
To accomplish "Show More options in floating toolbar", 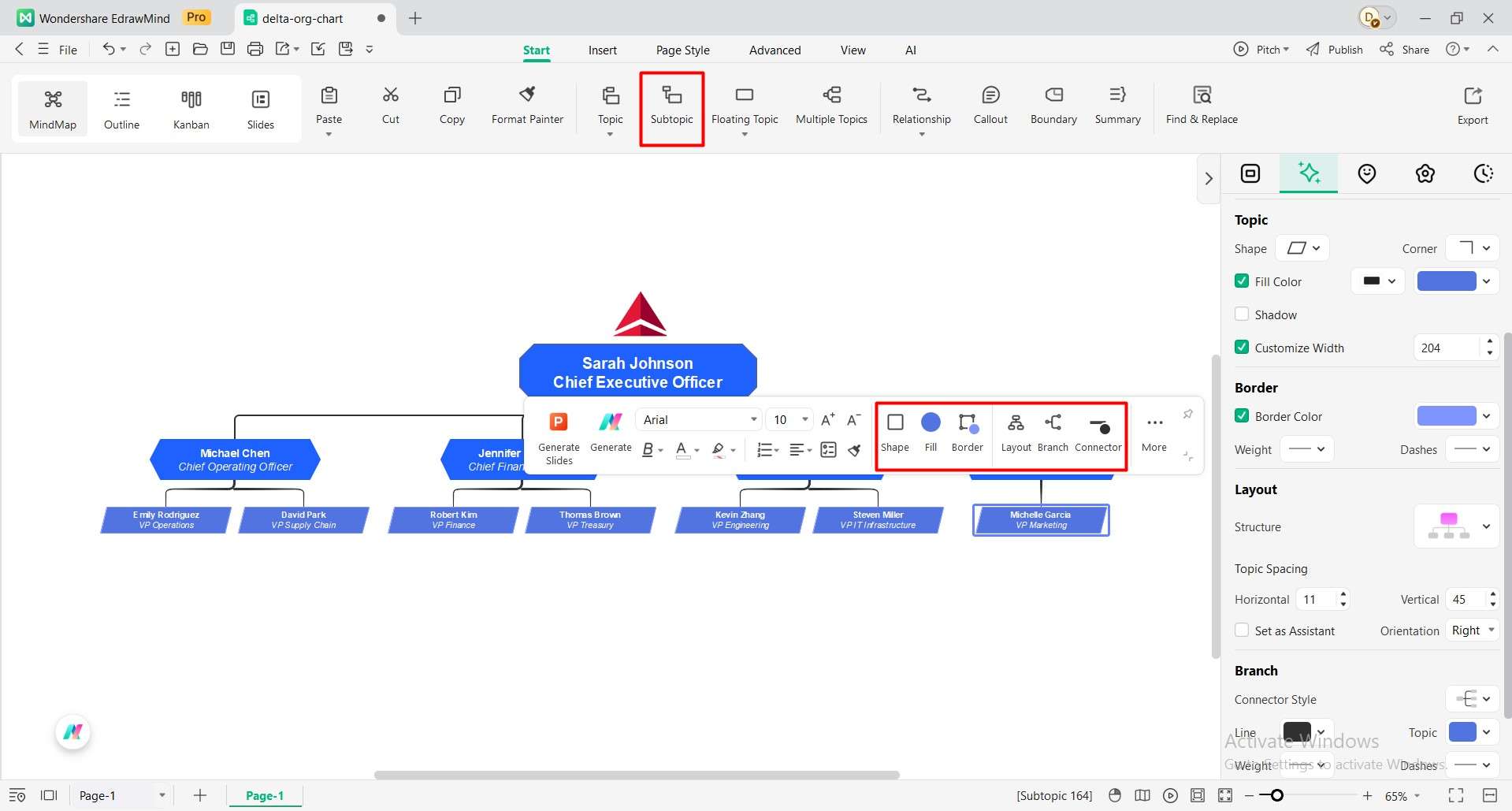I will point(1154,432).
